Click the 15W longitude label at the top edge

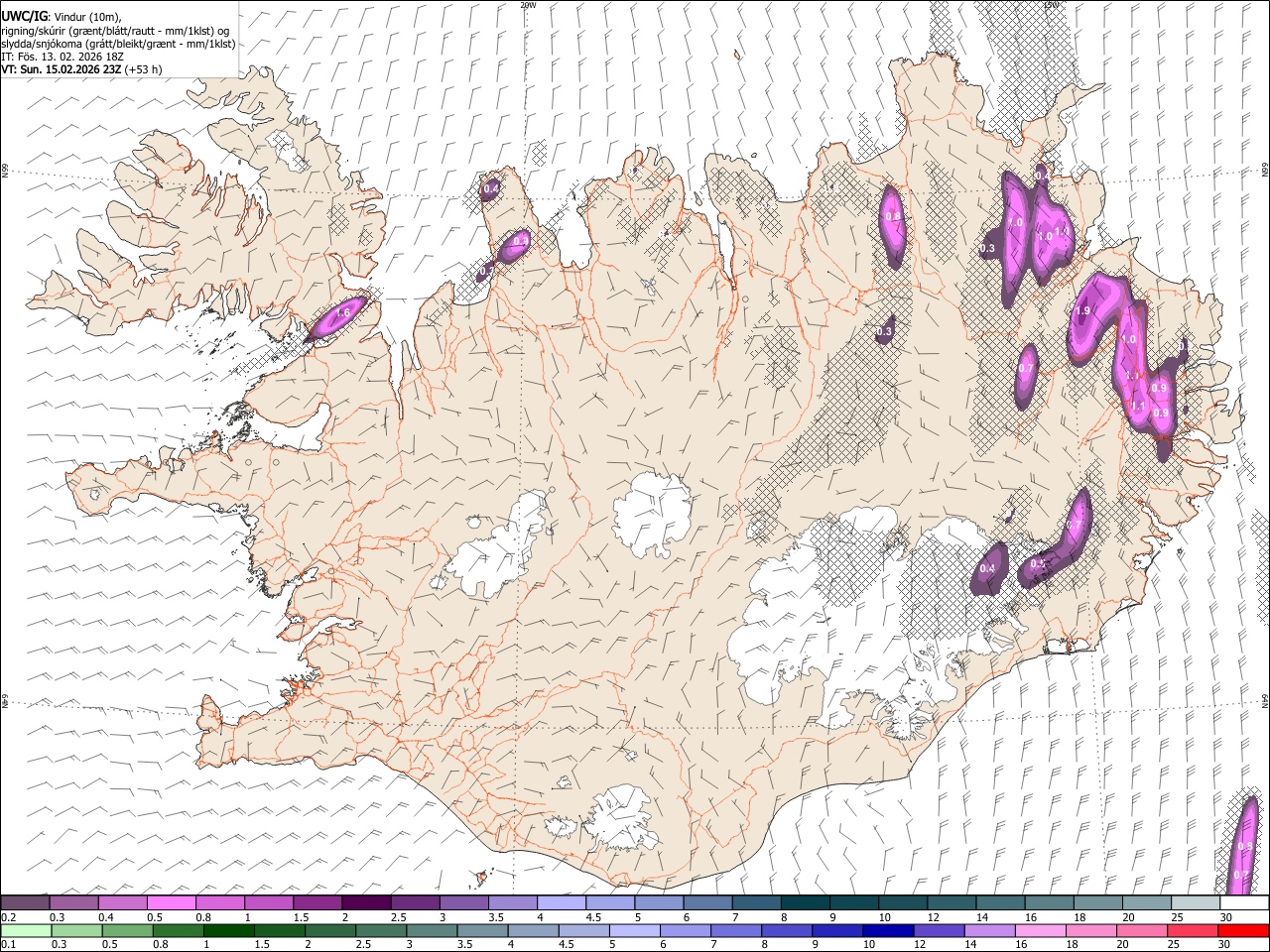pyautogui.click(x=1051, y=5)
